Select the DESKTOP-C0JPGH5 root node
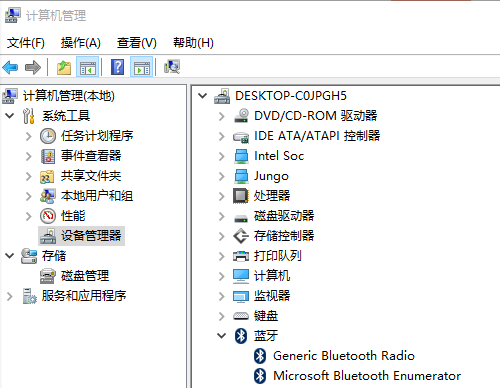The height and width of the screenshot is (388, 500). [x=291, y=96]
